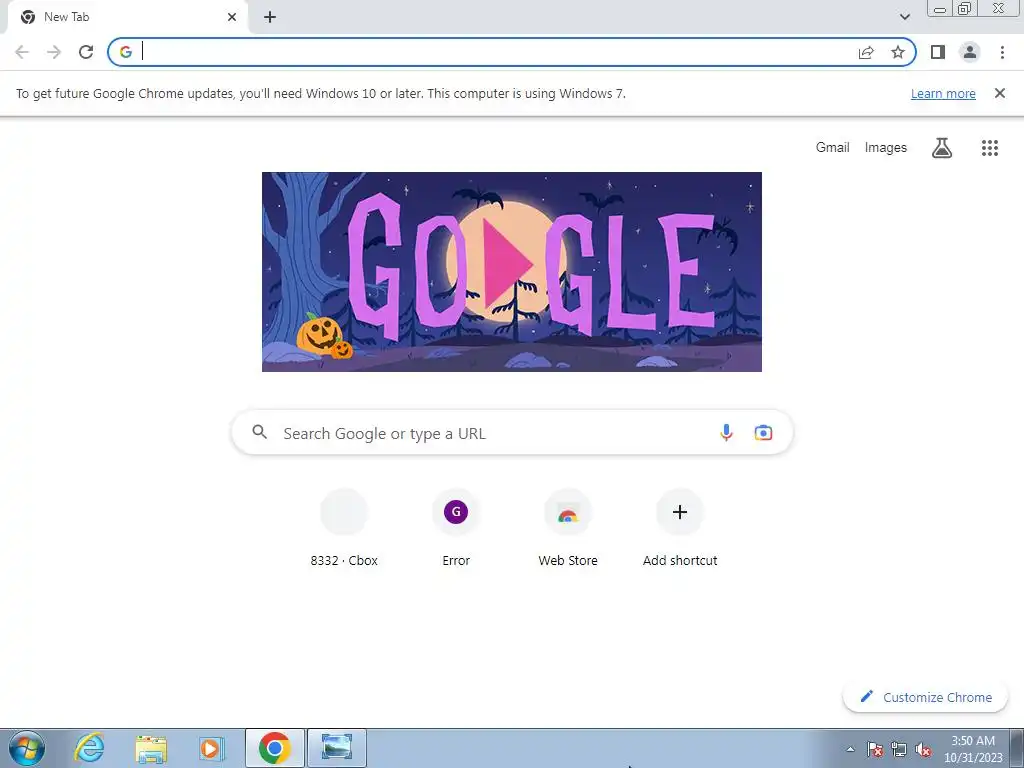This screenshot has height=768, width=1024.
Task: Open Search Labs flask icon
Action: [941, 148]
